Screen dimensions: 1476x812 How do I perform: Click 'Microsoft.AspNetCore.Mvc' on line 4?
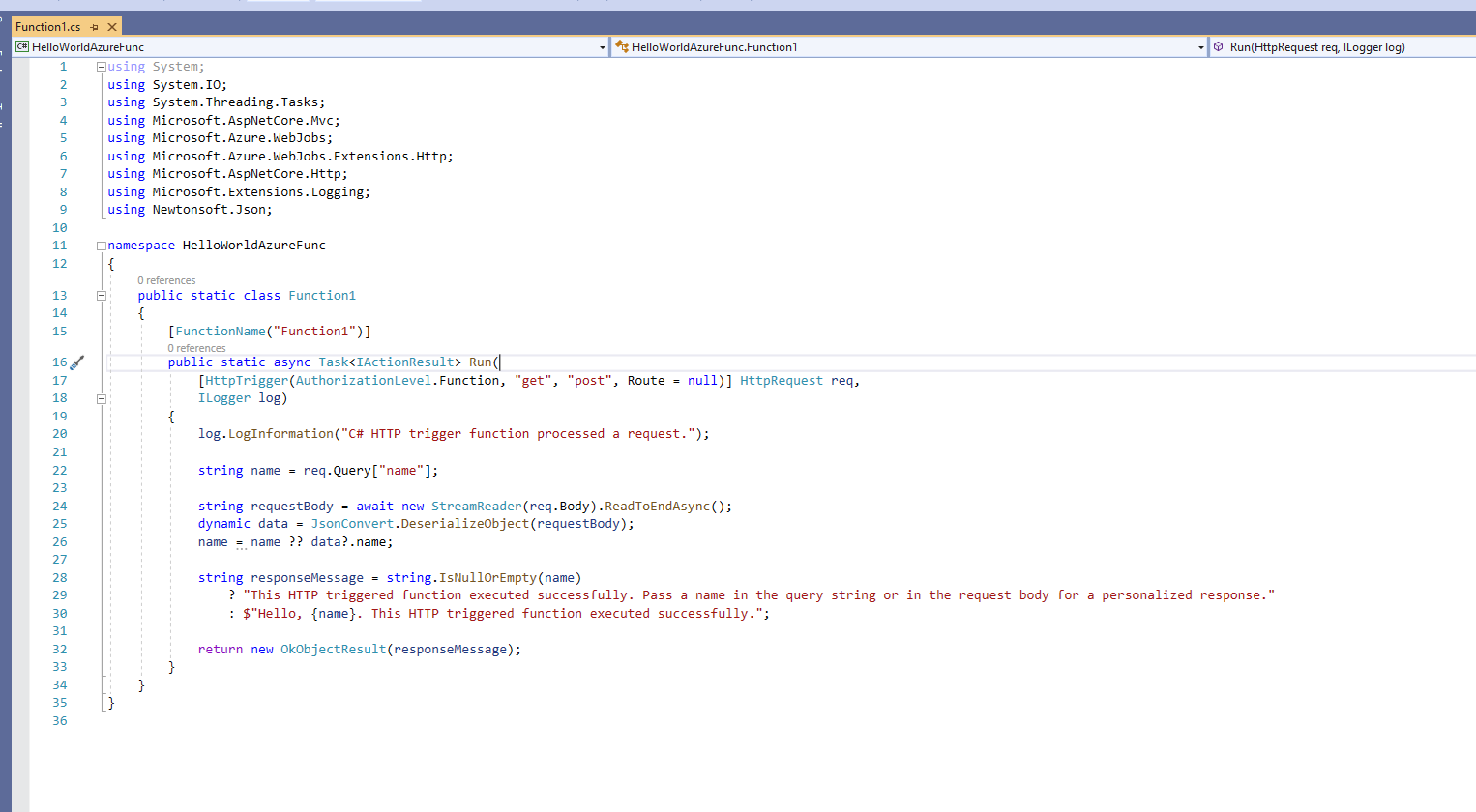click(243, 121)
